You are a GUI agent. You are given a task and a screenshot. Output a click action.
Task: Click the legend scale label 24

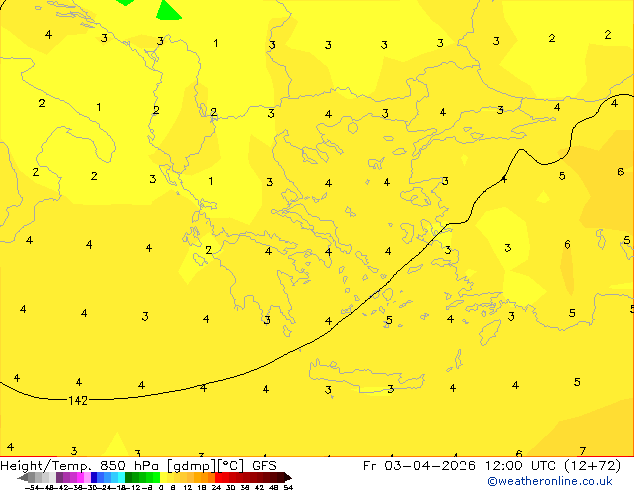216,487
